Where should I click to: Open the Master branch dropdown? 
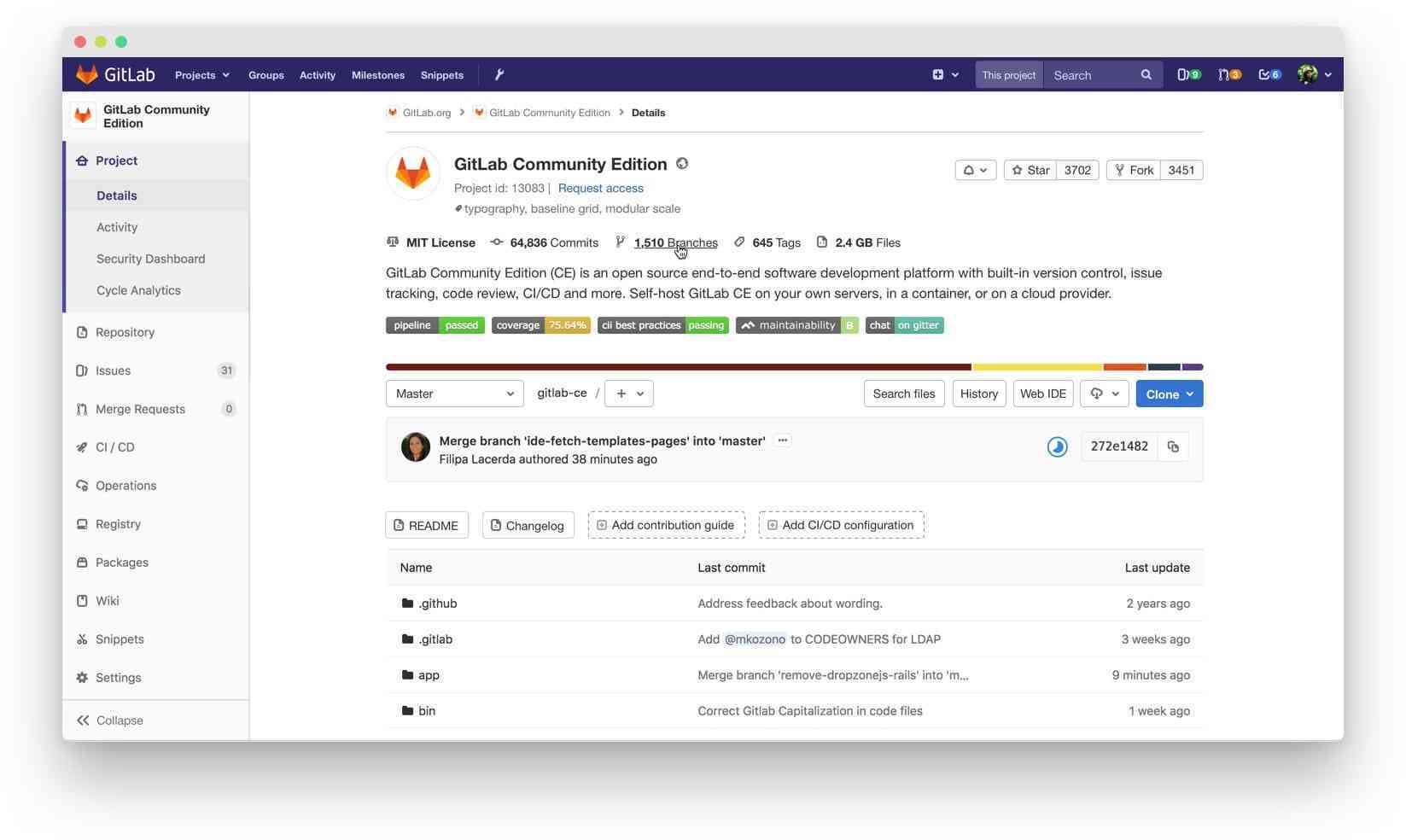tap(454, 394)
